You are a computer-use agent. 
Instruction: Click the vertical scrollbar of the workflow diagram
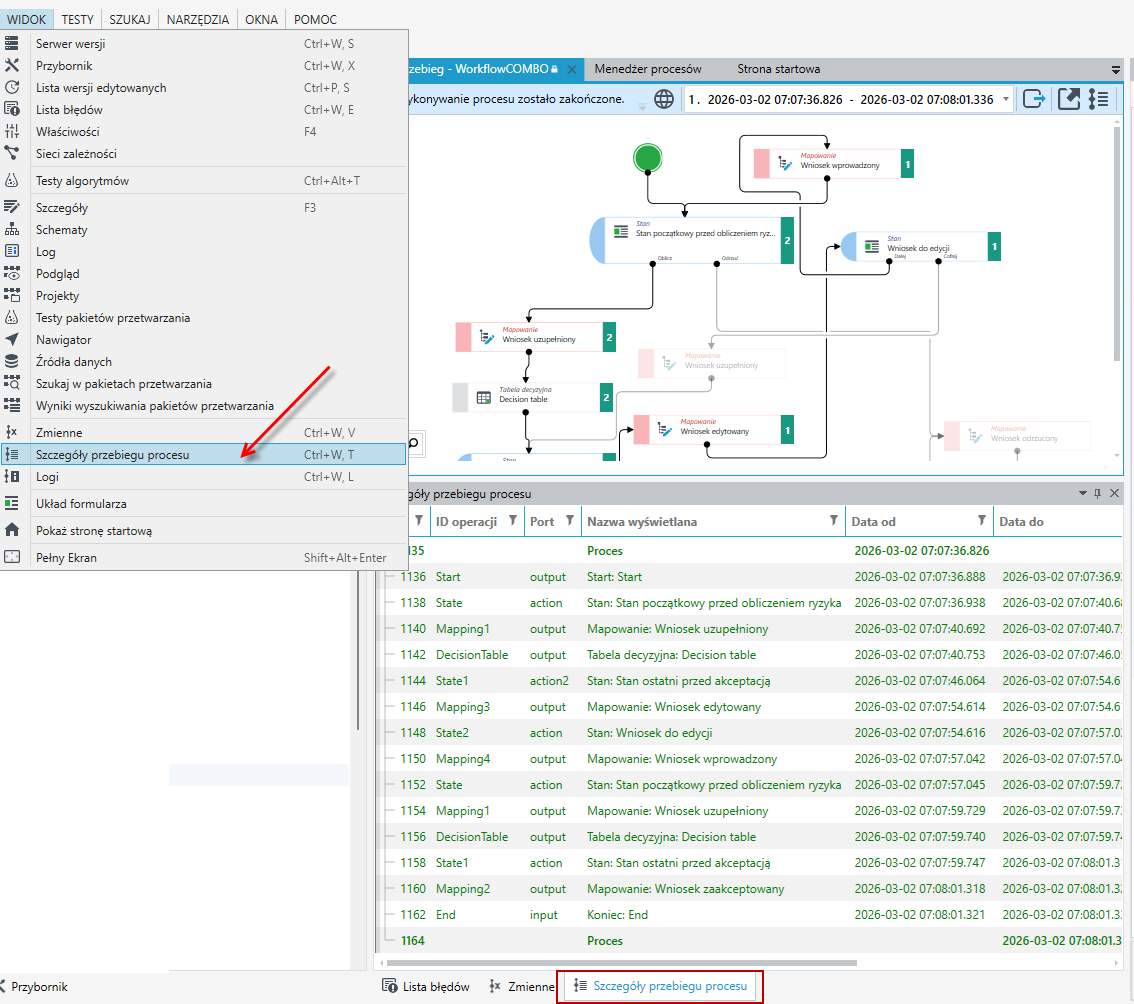coord(1117,242)
